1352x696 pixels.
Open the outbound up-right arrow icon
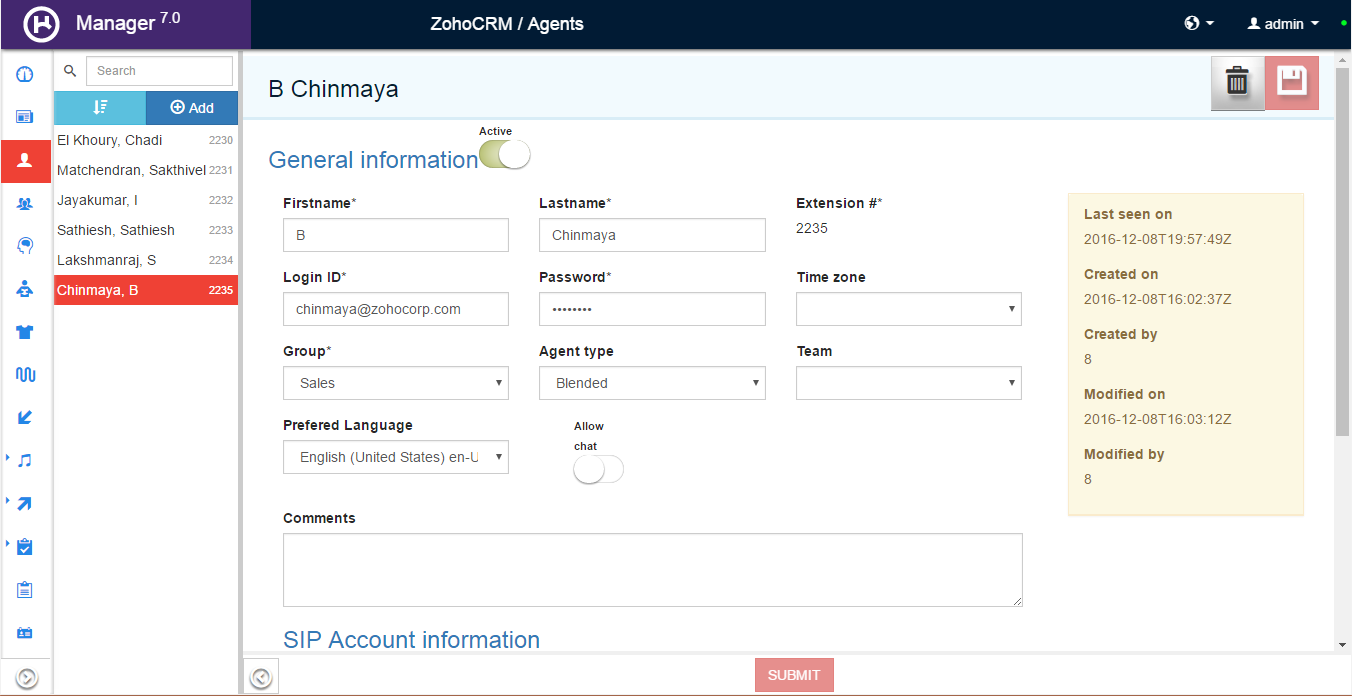click(25, 503)
